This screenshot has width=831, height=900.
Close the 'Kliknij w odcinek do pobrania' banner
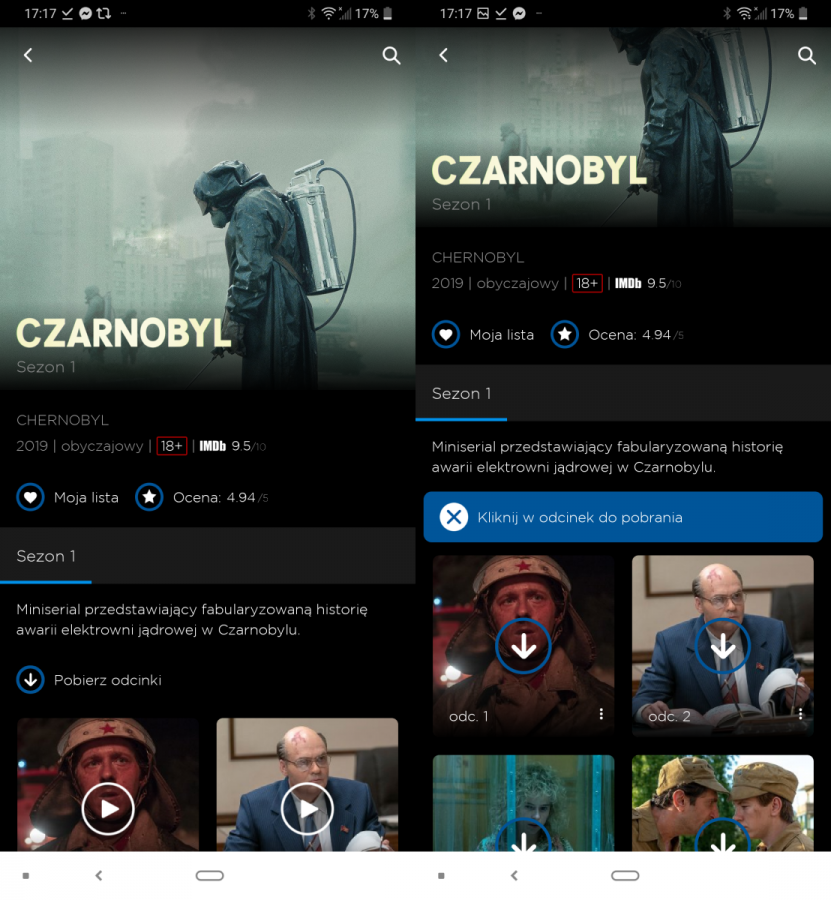(x=454, y=517)
